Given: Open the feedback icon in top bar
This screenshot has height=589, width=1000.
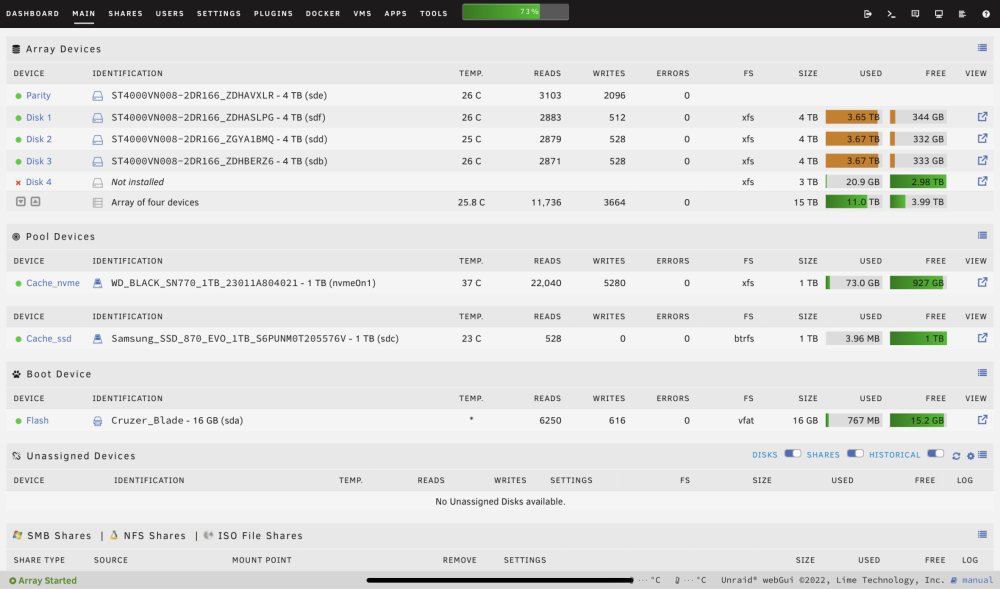Looking at the screenshot, I should click(x=915, y=13).
